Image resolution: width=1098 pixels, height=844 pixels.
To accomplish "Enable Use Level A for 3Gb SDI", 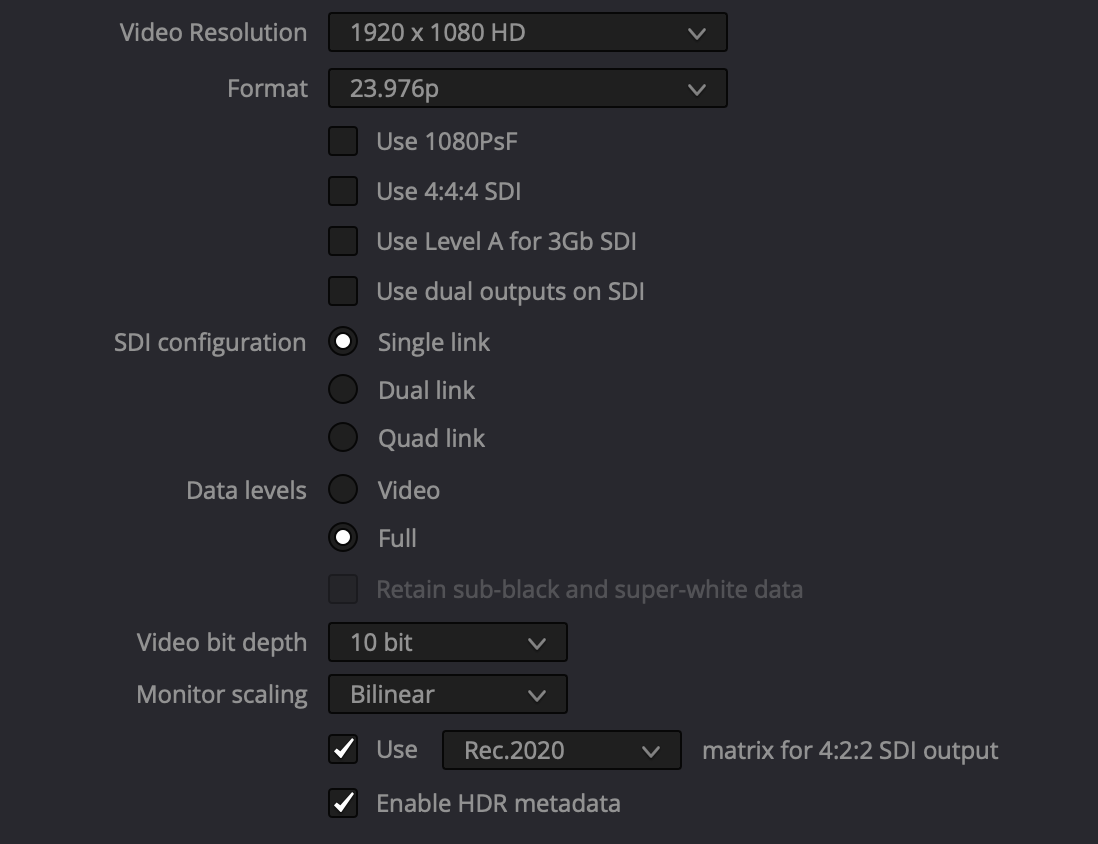I will [343, 241].
